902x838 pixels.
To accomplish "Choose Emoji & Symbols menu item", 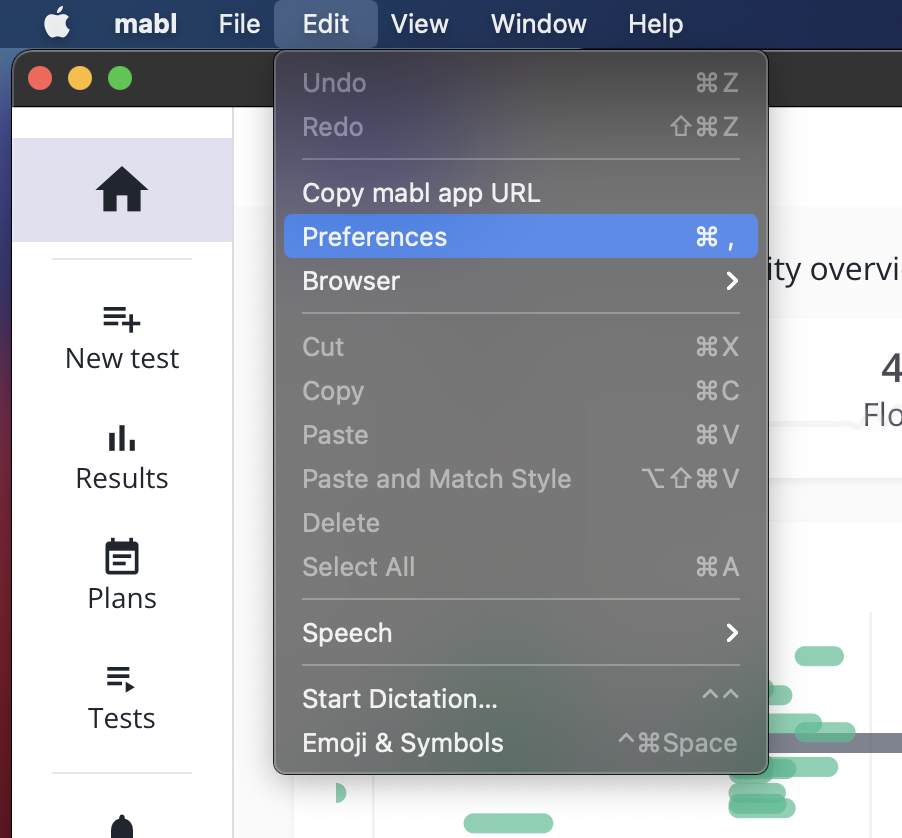I will coord(521,743).
